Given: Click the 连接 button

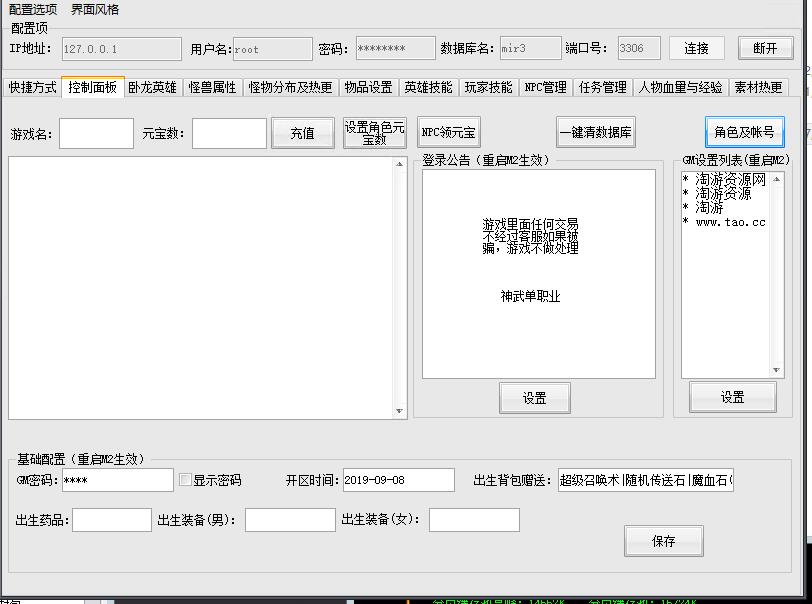Looking at the screenshot, I should [696, 48].
